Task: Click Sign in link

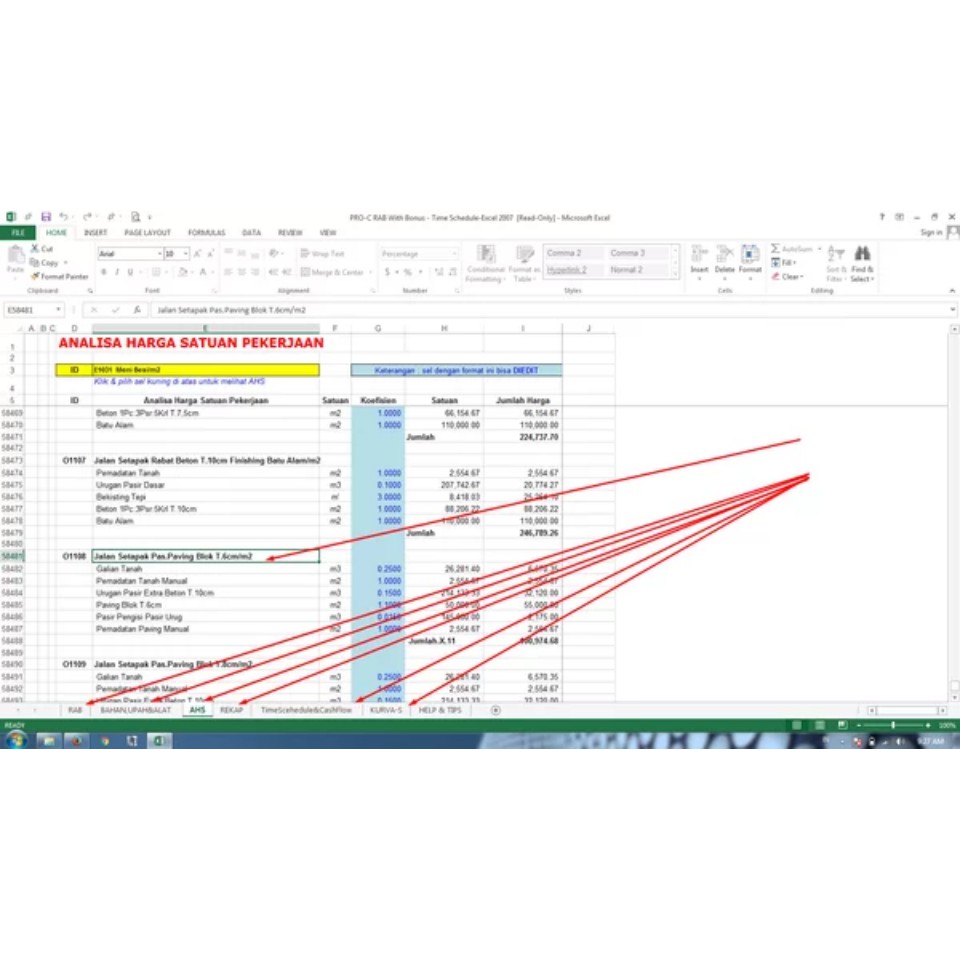Action: pos(931,233)
